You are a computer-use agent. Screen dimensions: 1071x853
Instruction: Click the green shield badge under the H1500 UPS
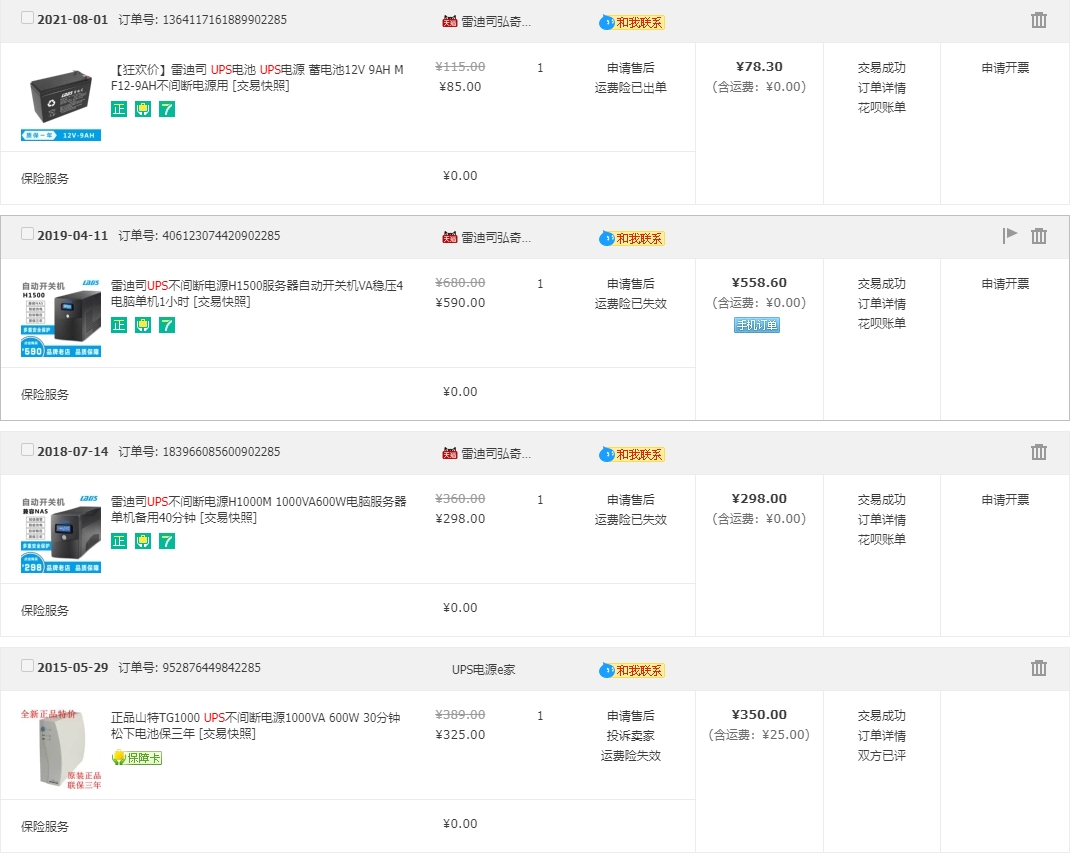[x=143, y=325]
